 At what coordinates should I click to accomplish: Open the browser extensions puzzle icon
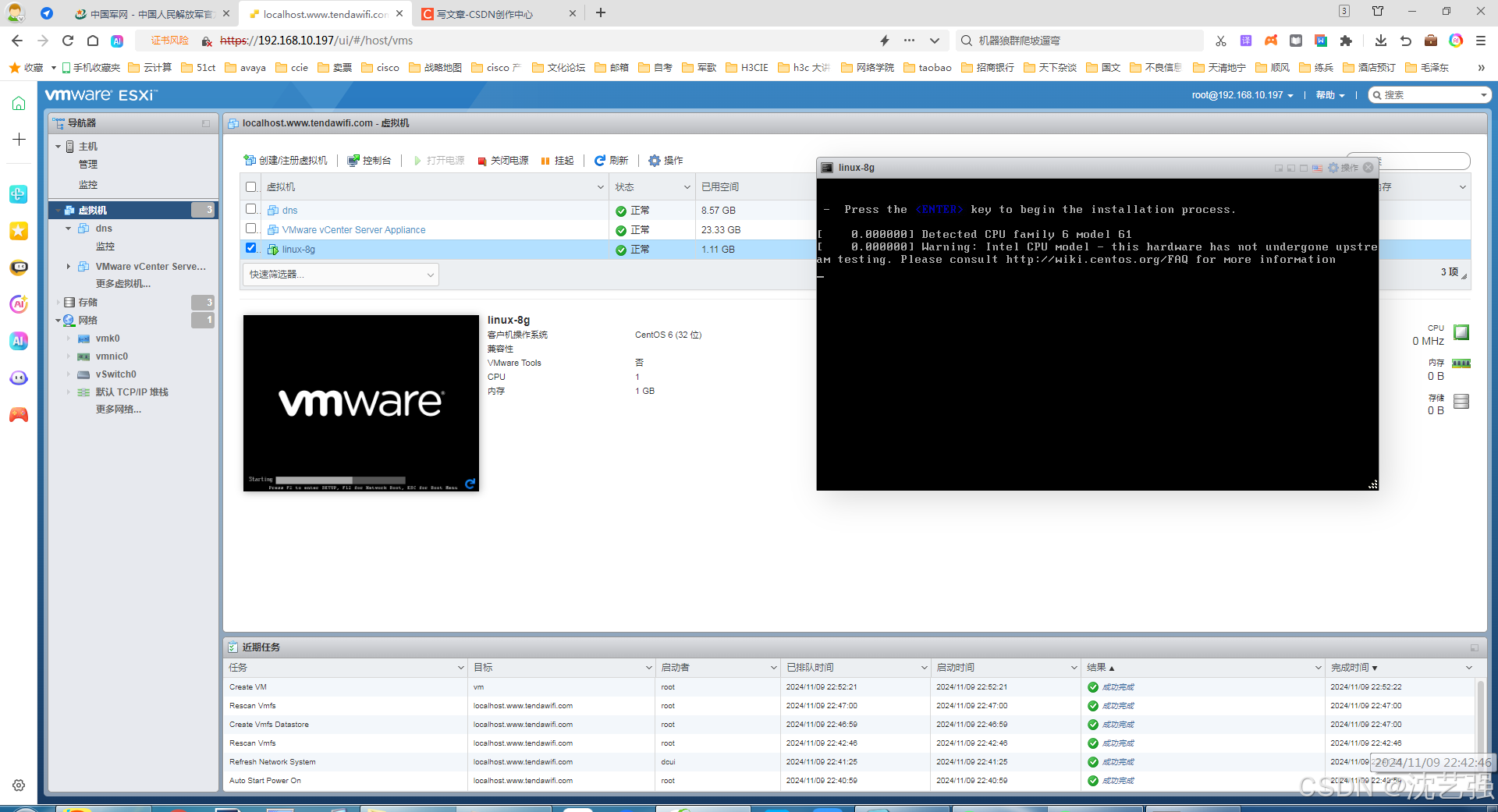1346,41
